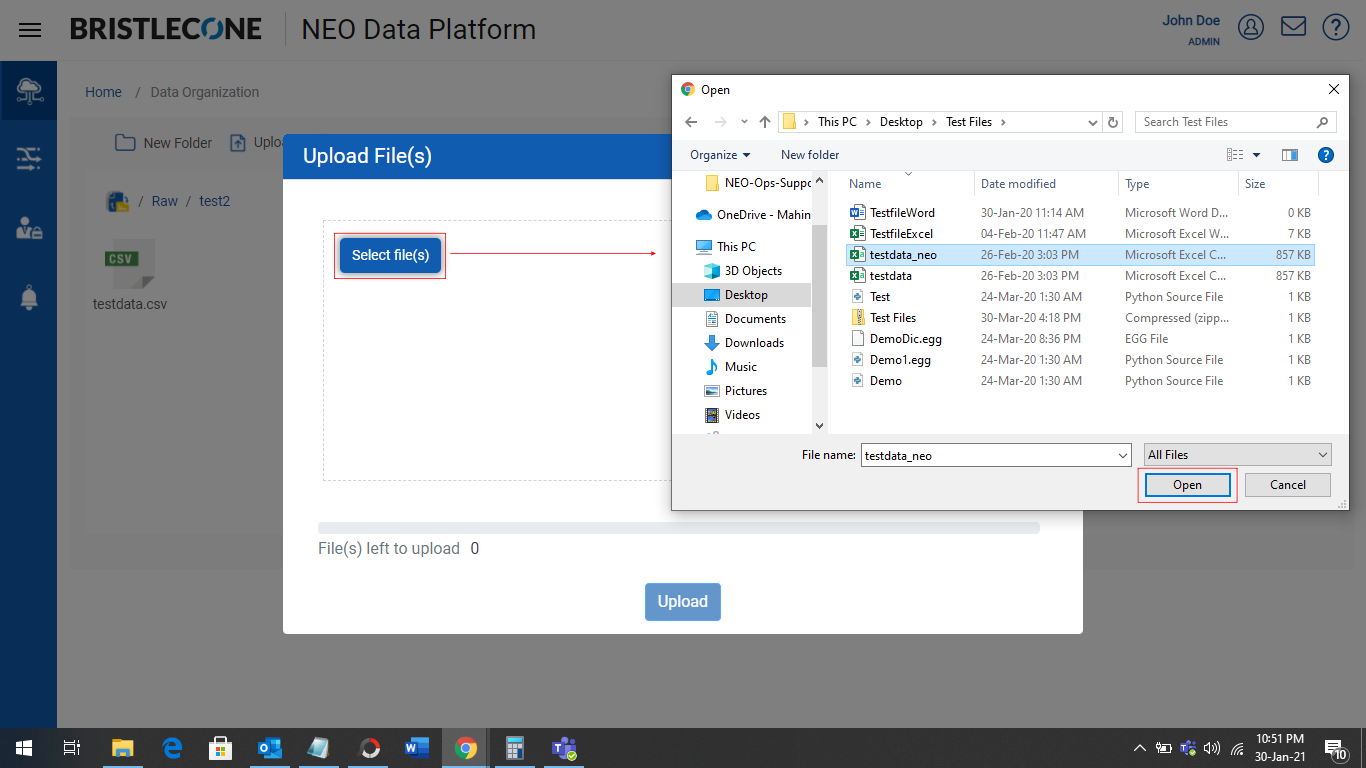Screen dimensions: 1366x768
Task: Open Microsoft Teams from the taskbar
Action: (x=564, y=748)
